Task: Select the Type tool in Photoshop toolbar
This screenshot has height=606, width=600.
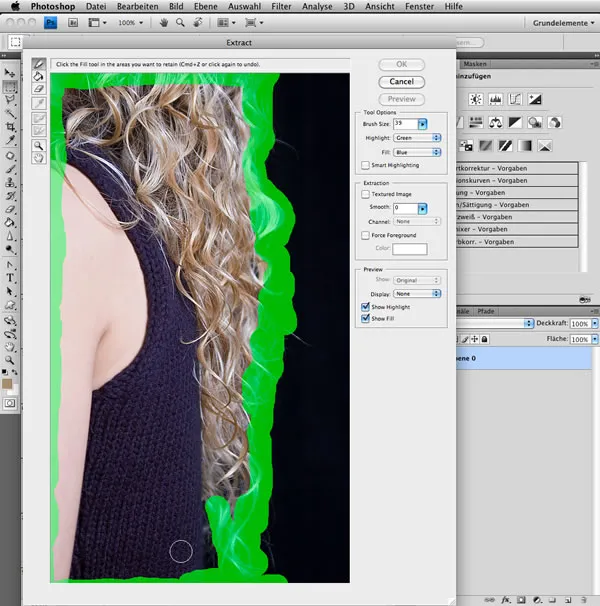Action: click(10, 277)
